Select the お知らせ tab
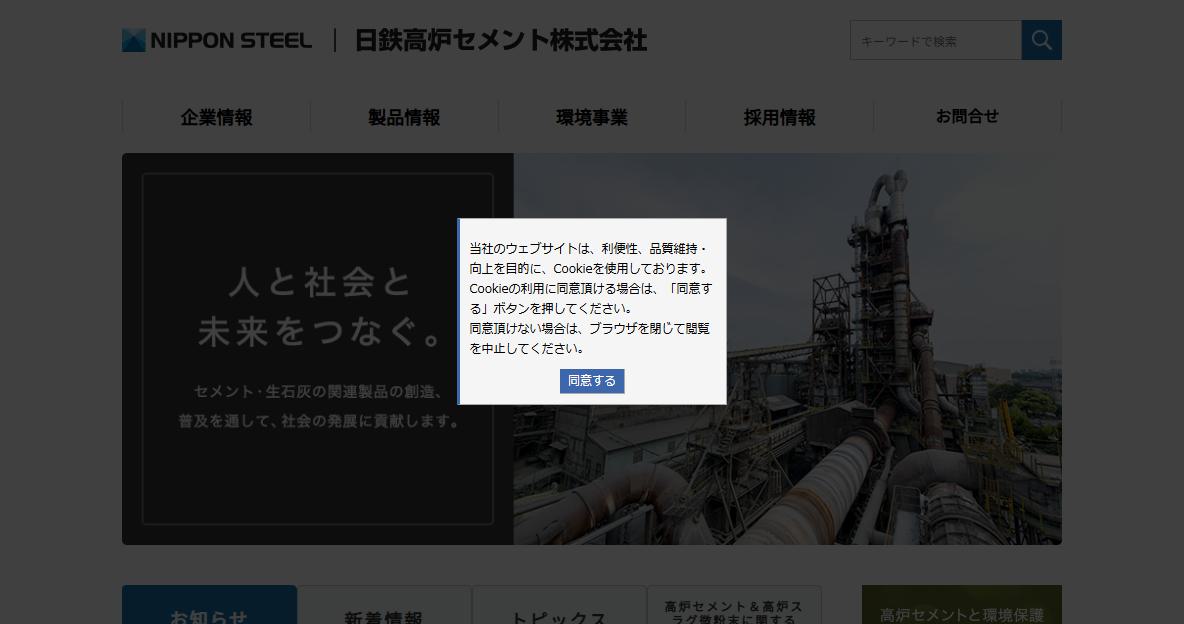1184x624 pixels. pyautogui.click(x=209, y=605)
